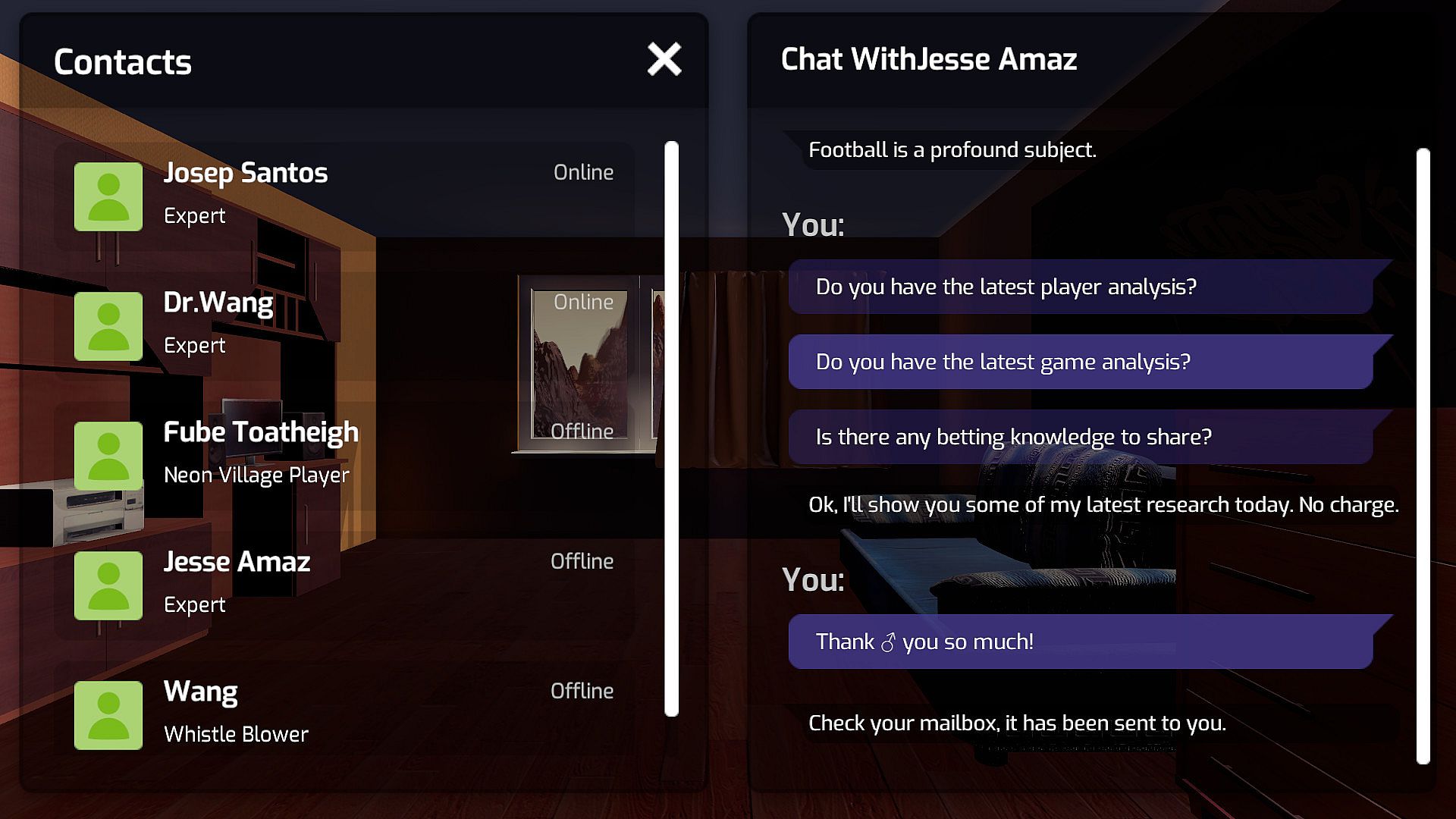1456x819 pixels.
Task: Select Jesse Amaz in contacts list
Action: point(237,562)
